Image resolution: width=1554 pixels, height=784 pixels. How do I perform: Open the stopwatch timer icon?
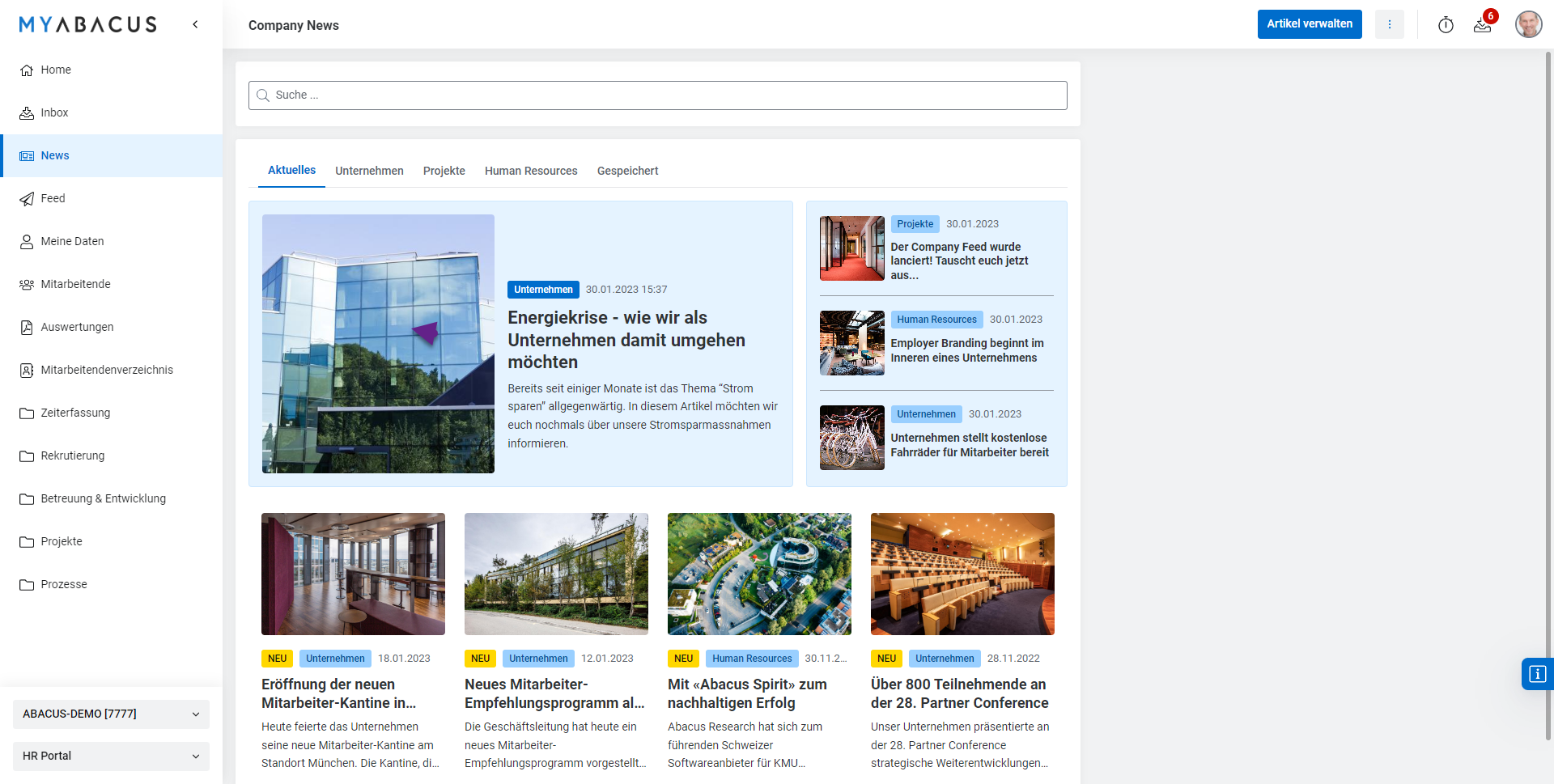pos(1446,25)
